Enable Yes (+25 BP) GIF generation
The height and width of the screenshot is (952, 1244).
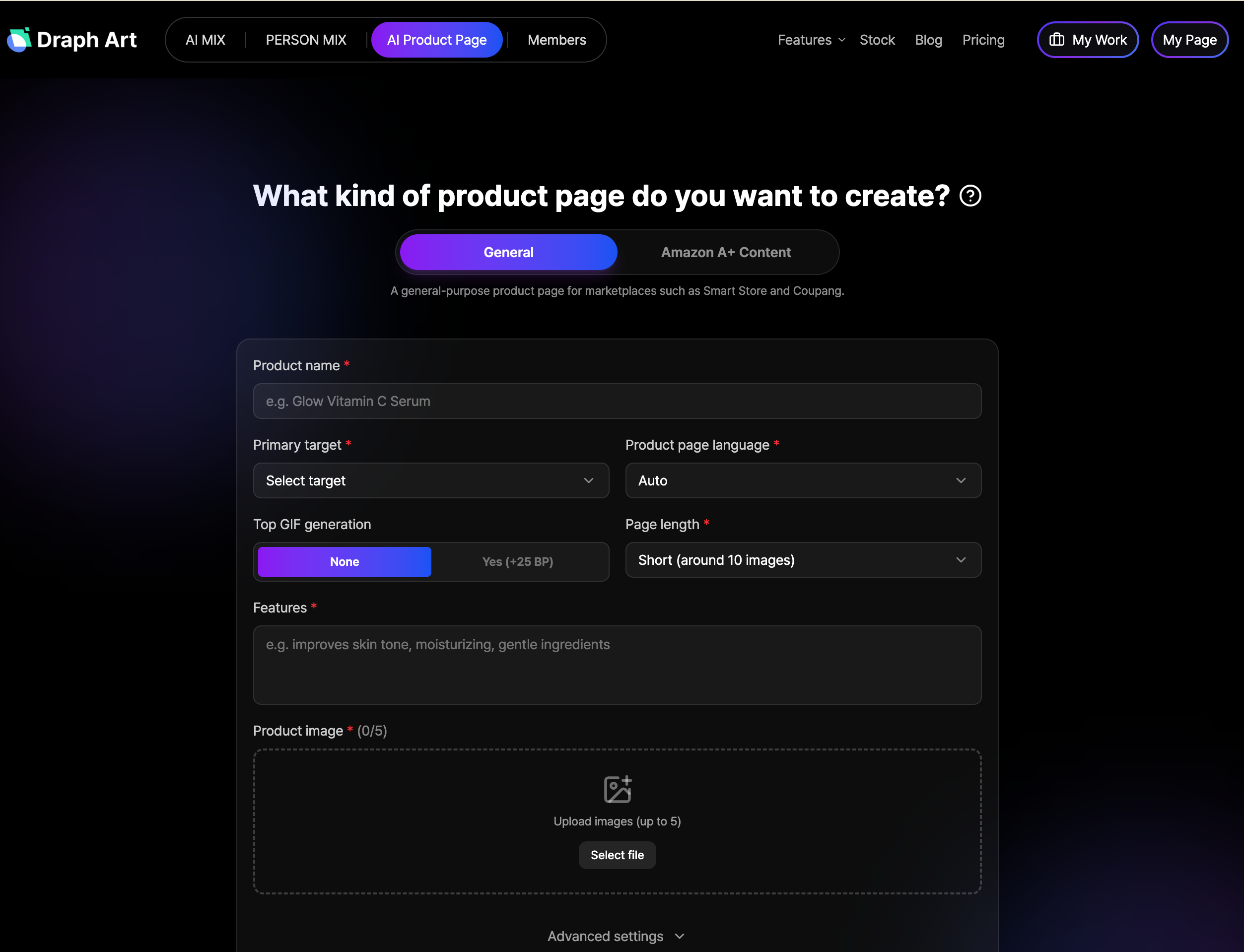(x=517, y=561)
